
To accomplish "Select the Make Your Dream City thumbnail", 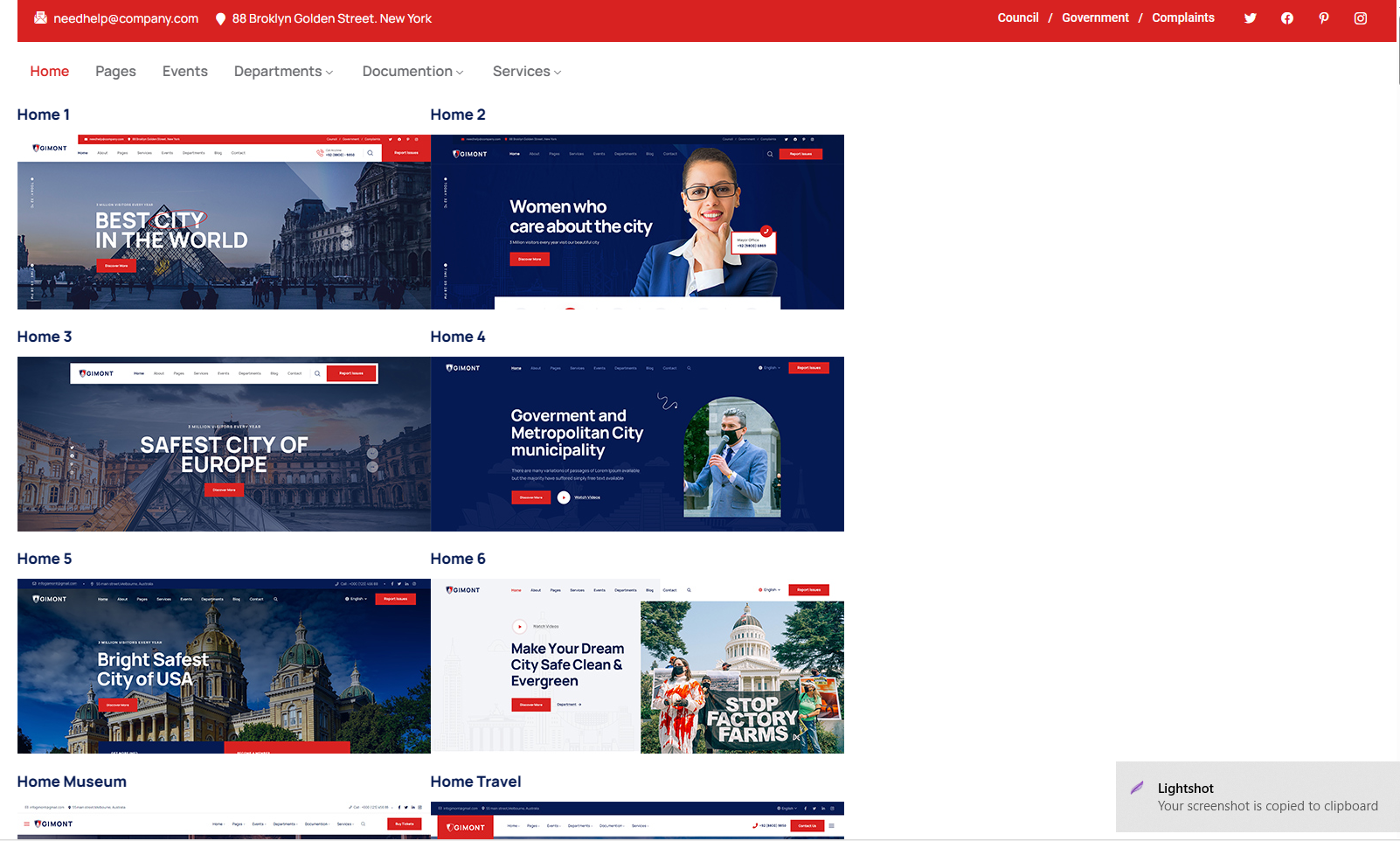I will [637, 666].
